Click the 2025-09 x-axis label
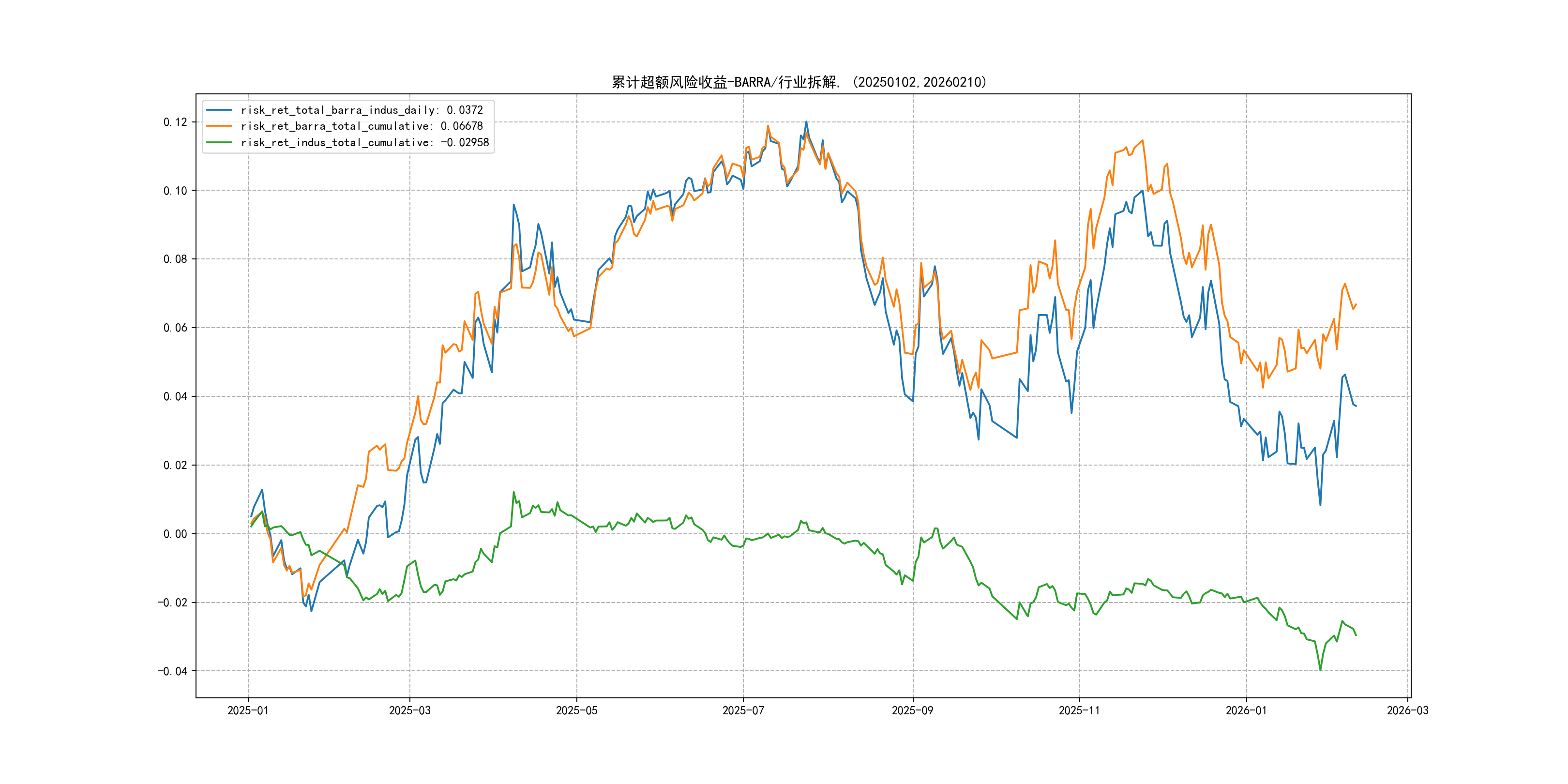1568x784 pixels. pos(912,710)
